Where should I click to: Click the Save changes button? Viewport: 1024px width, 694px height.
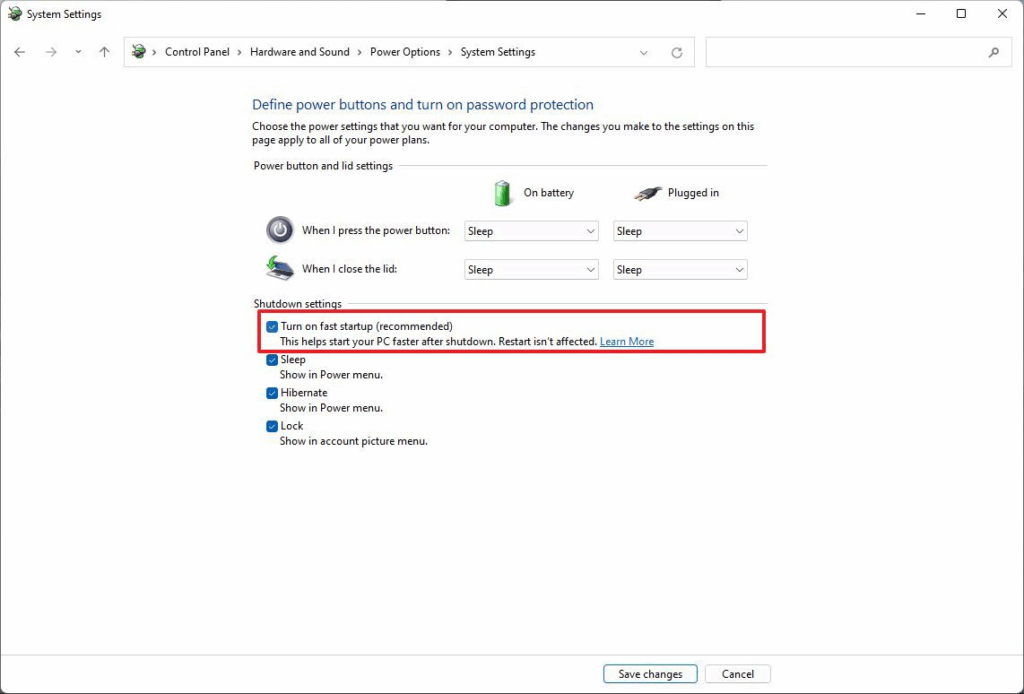pos(650,674)
